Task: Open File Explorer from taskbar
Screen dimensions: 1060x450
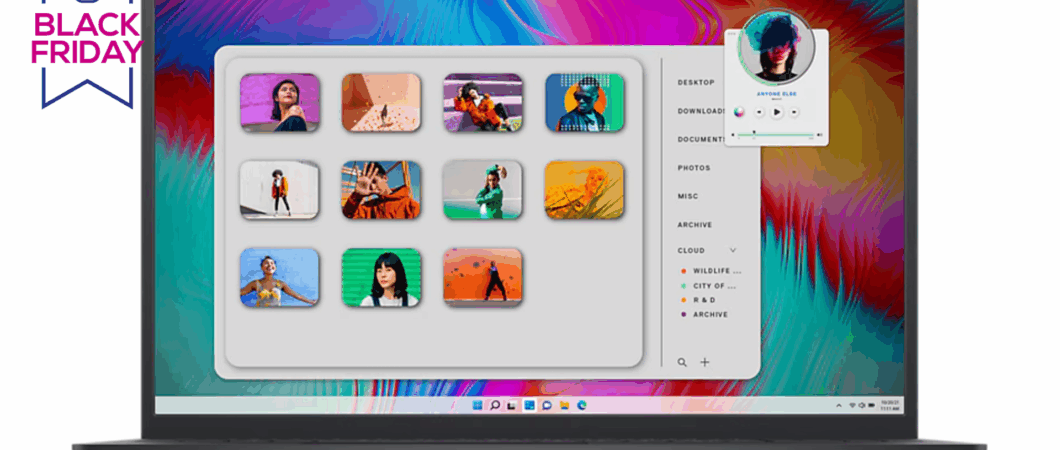Action: (564, 405)
